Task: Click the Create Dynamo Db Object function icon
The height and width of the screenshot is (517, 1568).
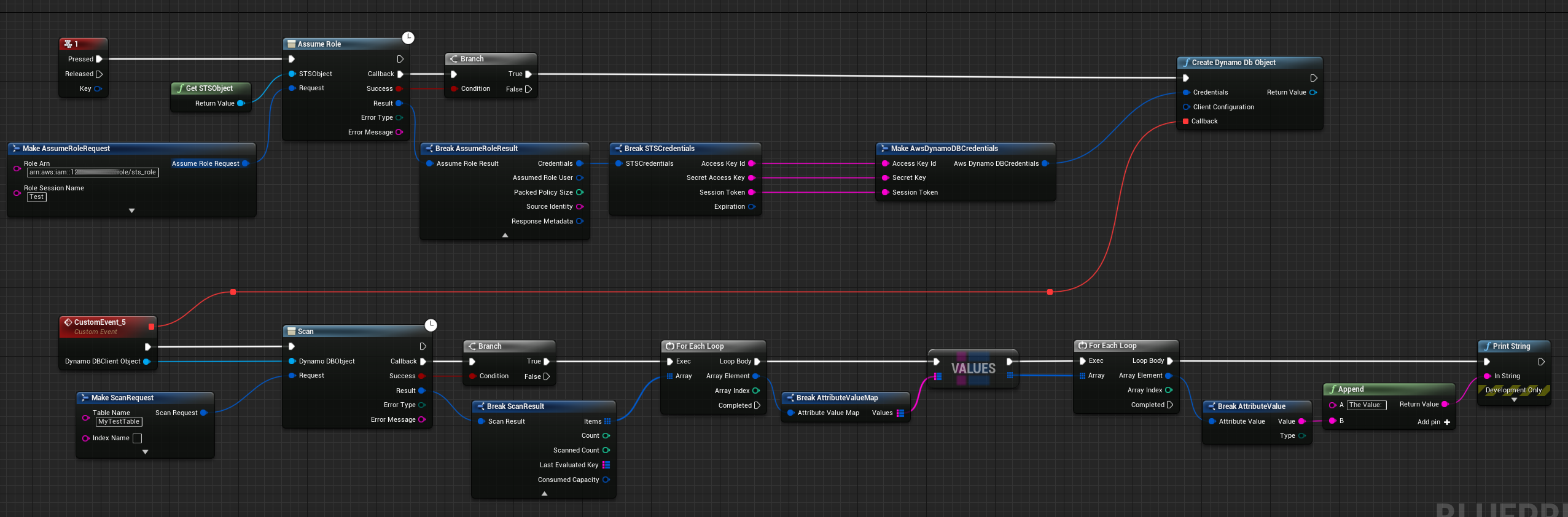Action: click(1187, 63)
